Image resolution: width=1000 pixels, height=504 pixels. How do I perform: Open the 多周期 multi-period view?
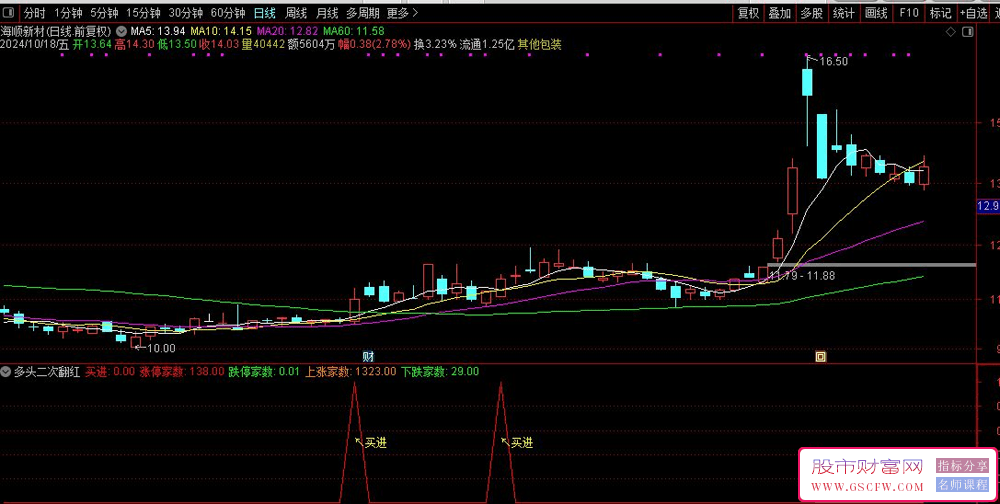(363, 13)
